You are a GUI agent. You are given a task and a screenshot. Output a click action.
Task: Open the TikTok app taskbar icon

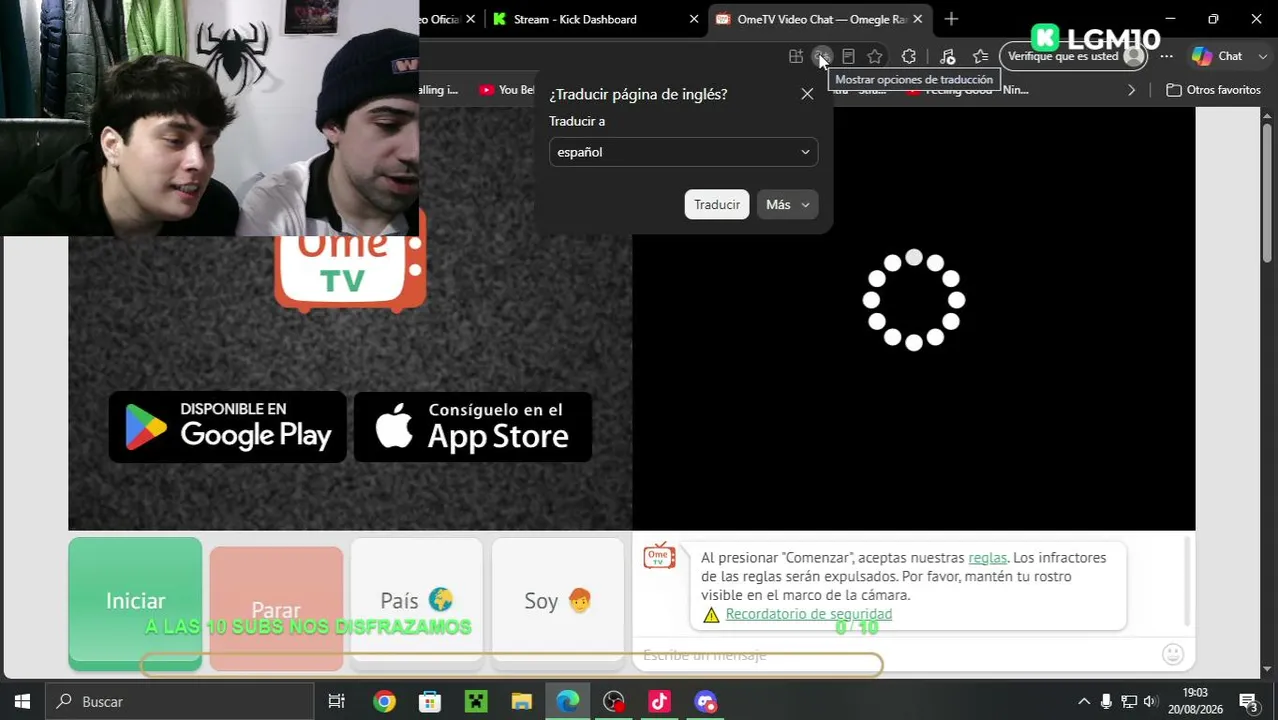point(660,702)
